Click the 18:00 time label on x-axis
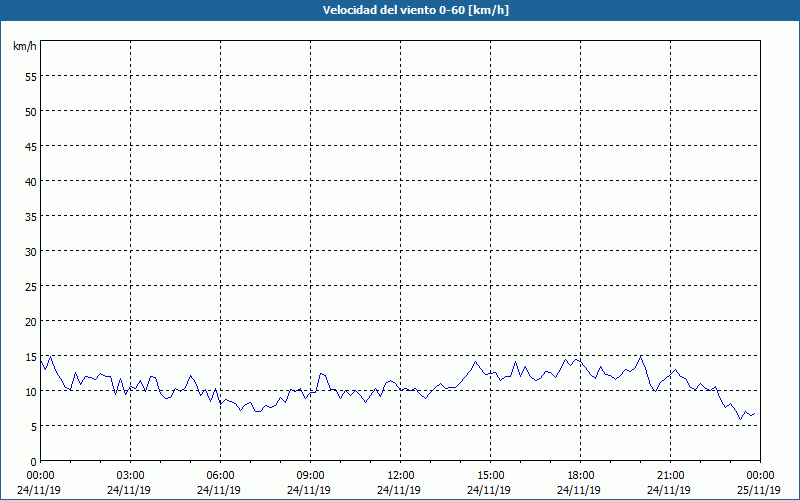The image size is (800, 500). click(x=581, y=476)
